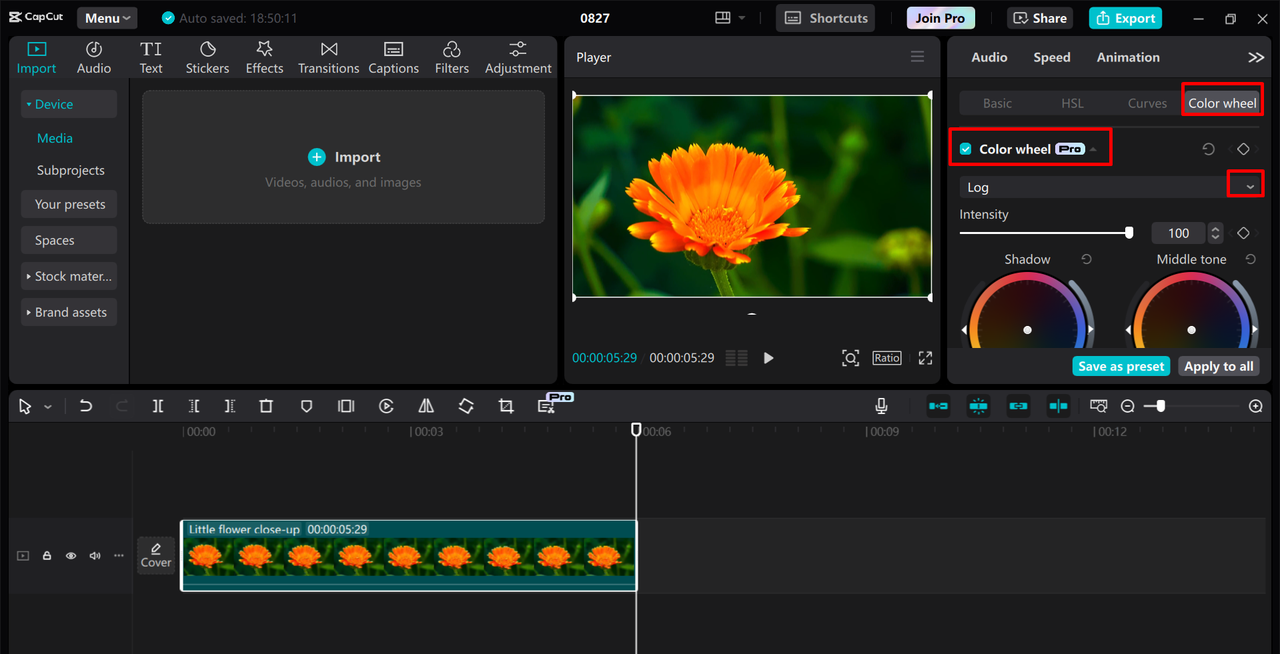Click the preview focus zoom icon
The image size is (1280, 654).
(x=850, y=358)
